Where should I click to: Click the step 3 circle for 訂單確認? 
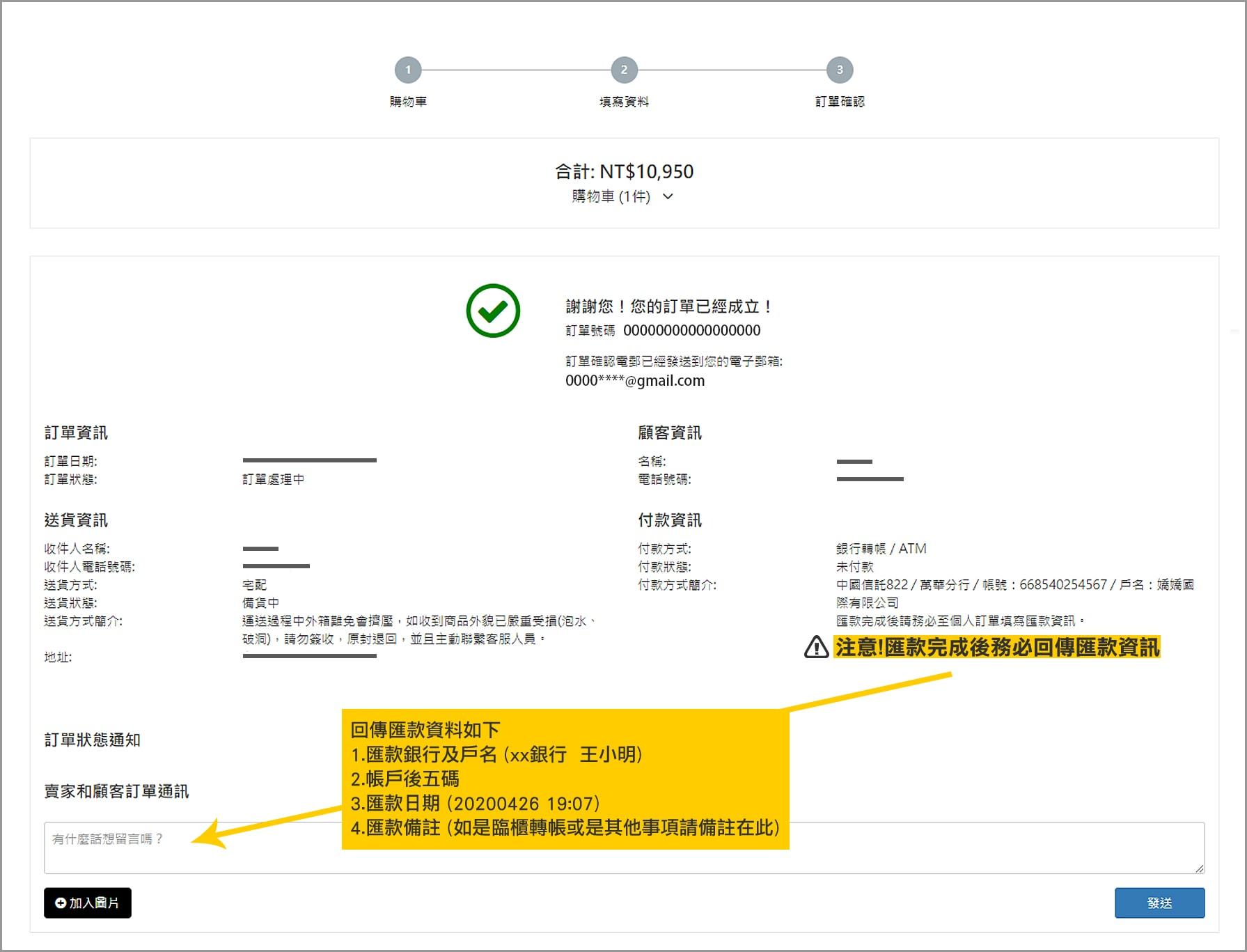click(840, 70)
